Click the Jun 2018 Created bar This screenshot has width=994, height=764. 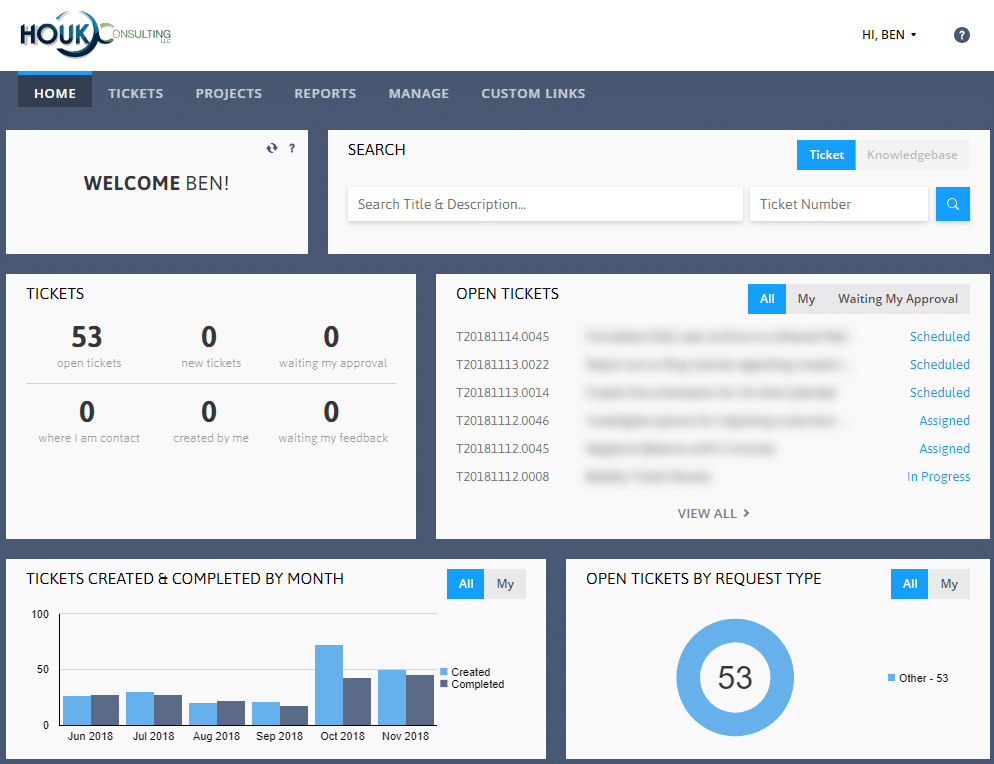77,711
